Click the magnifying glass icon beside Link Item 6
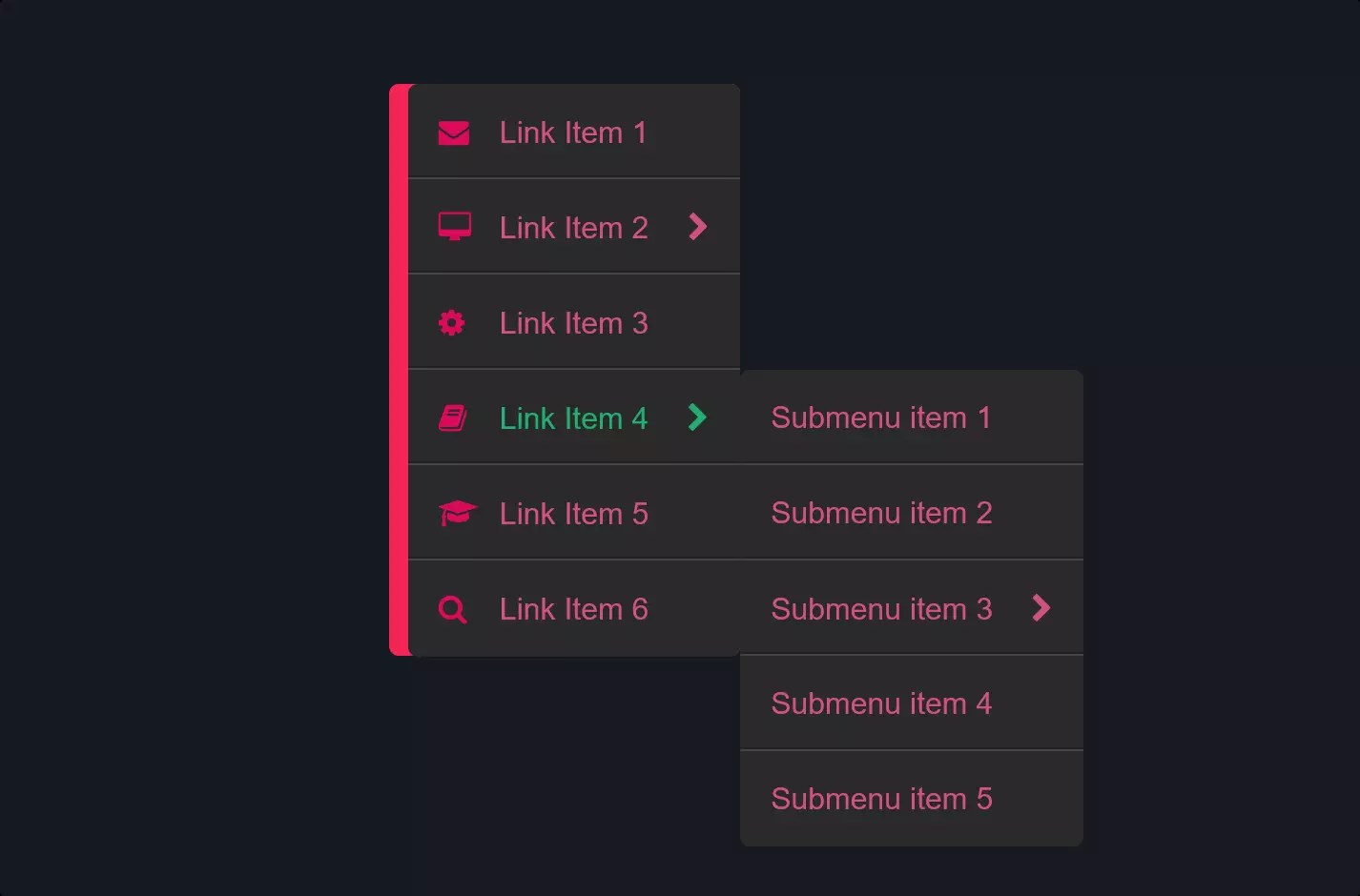1360x896 pixels. 453,609
